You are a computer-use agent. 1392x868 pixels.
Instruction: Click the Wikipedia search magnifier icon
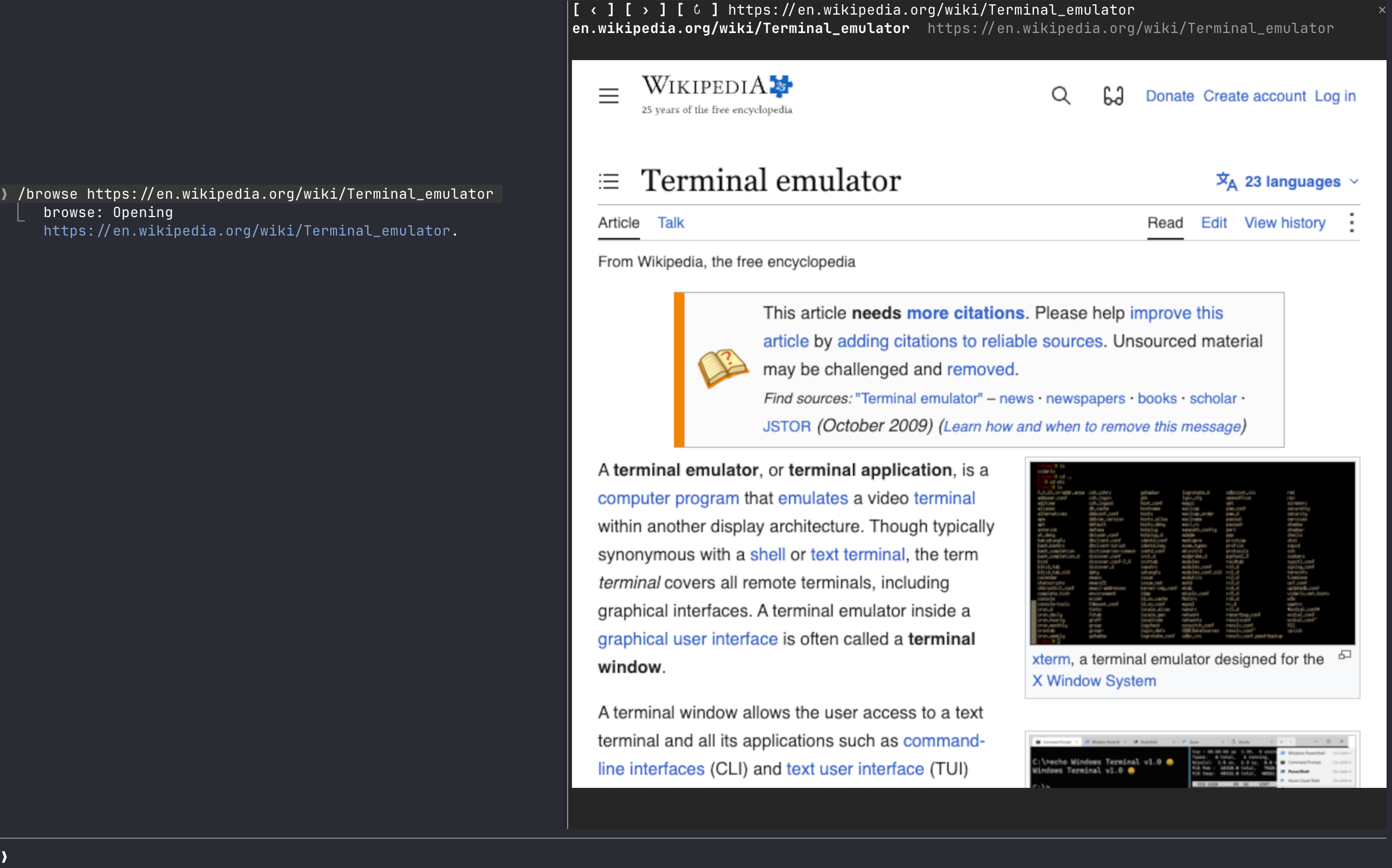1061,96
